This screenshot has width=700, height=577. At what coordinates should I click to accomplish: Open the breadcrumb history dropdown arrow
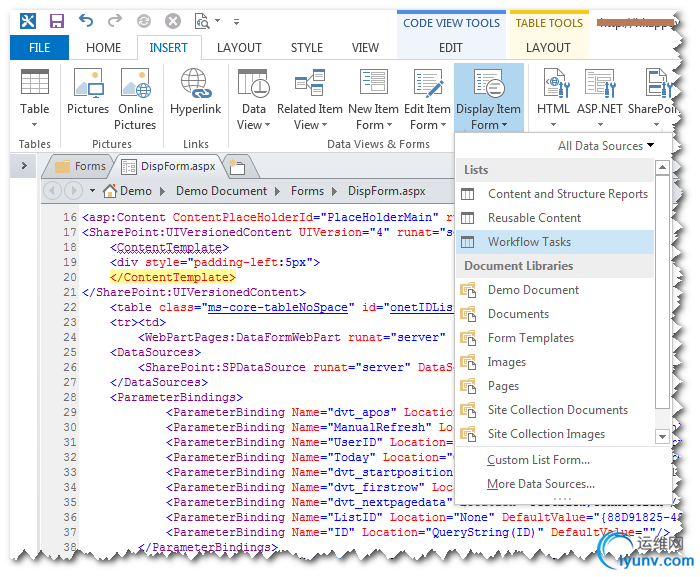tap(92, 191)
